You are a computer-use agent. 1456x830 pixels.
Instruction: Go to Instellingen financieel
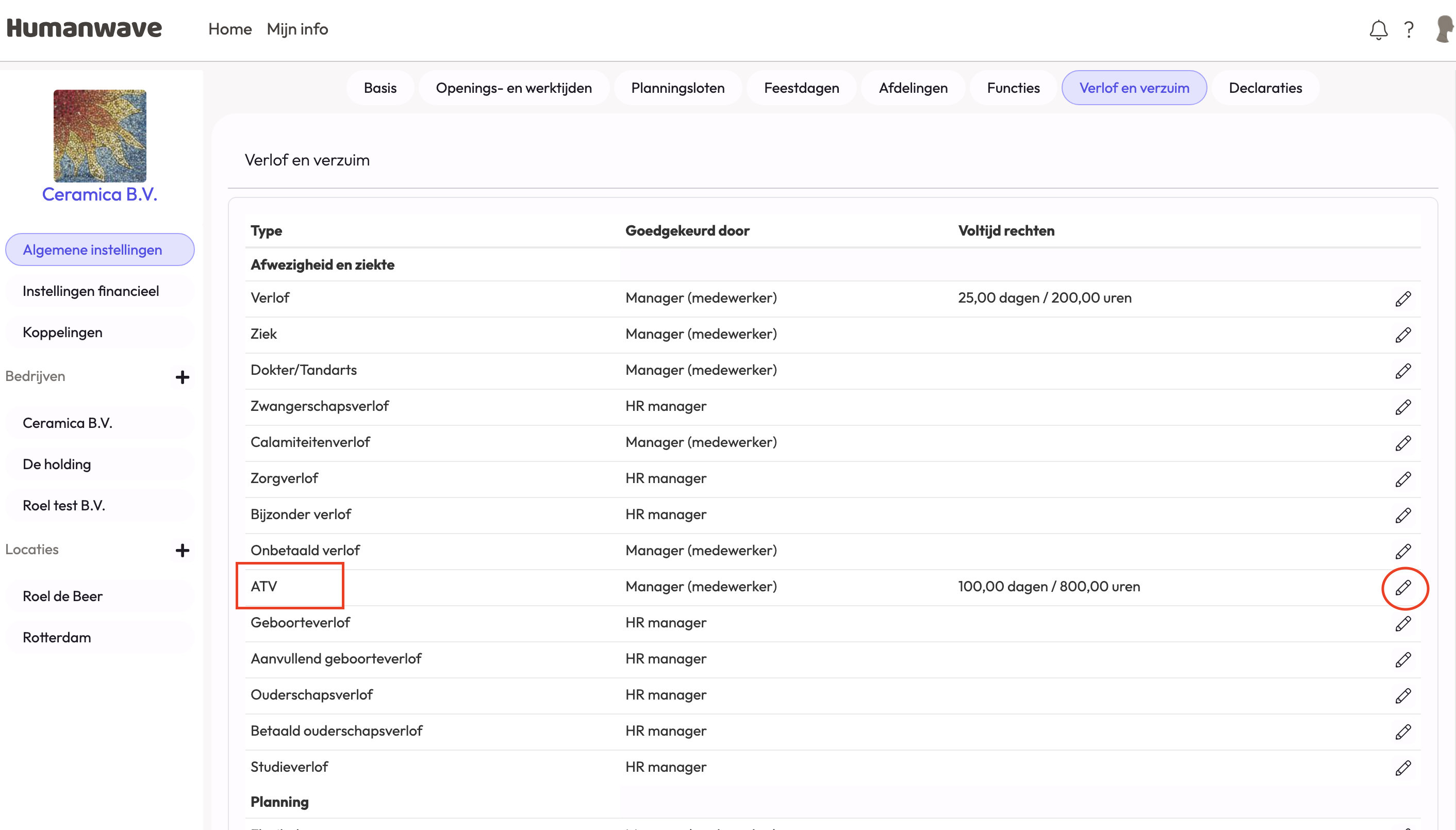point(91,291)
